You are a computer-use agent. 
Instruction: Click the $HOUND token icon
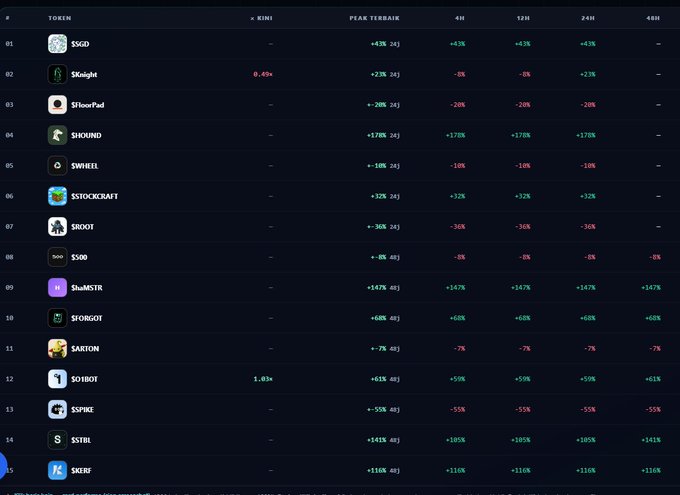click(x=57, y=135)
